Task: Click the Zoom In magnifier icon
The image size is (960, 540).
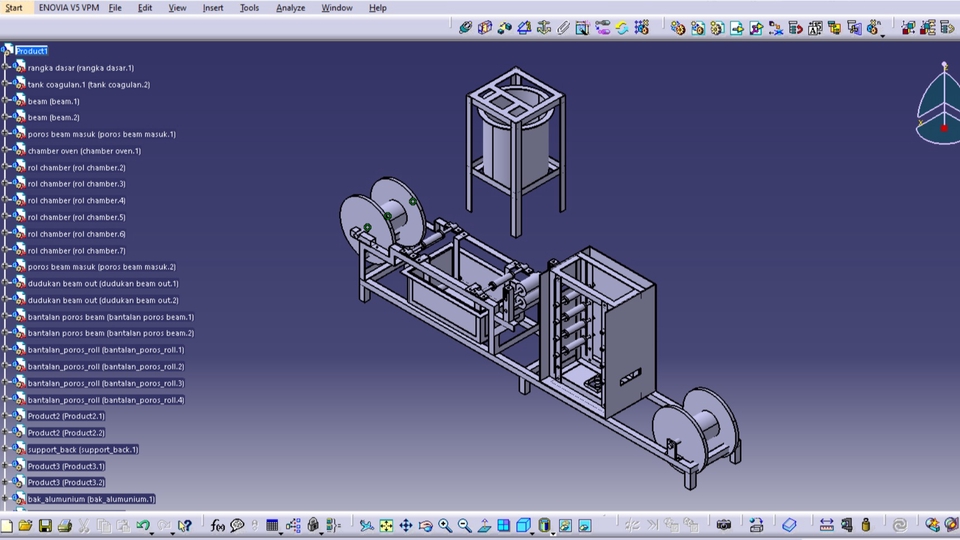Action: (445, 525)
